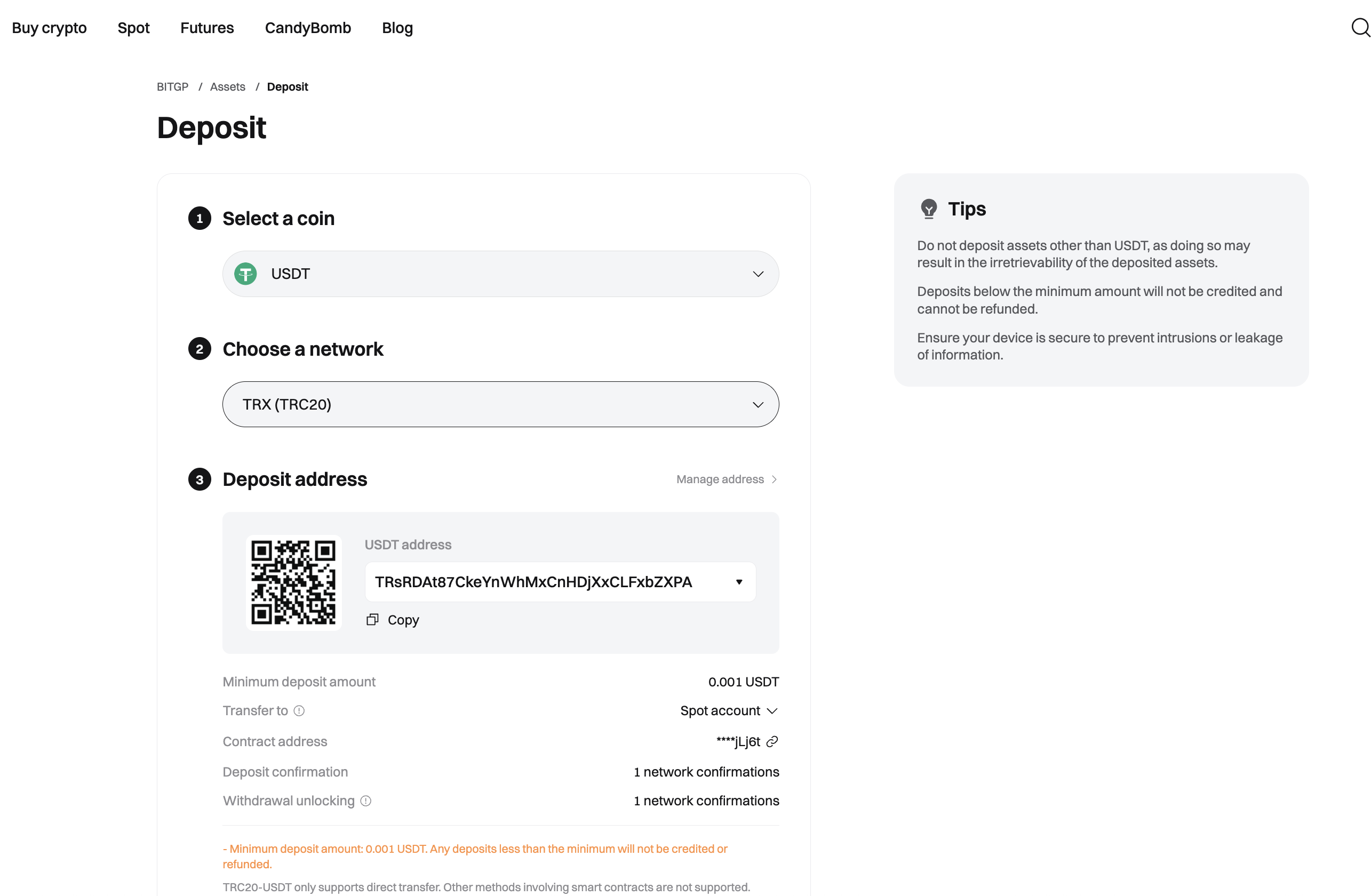Go to Assets via the breadcrumb
This screenshot has width=1371, height=896.
(227, 86)
